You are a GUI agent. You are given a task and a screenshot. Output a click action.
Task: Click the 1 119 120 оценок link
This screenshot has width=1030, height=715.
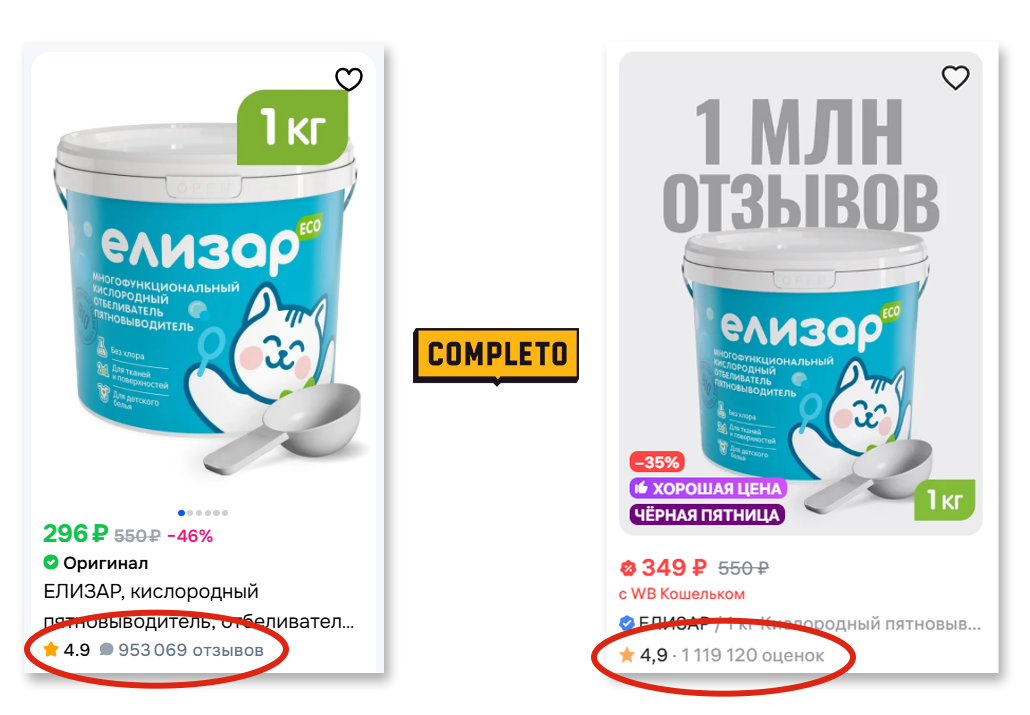click(x=752, y=655)
